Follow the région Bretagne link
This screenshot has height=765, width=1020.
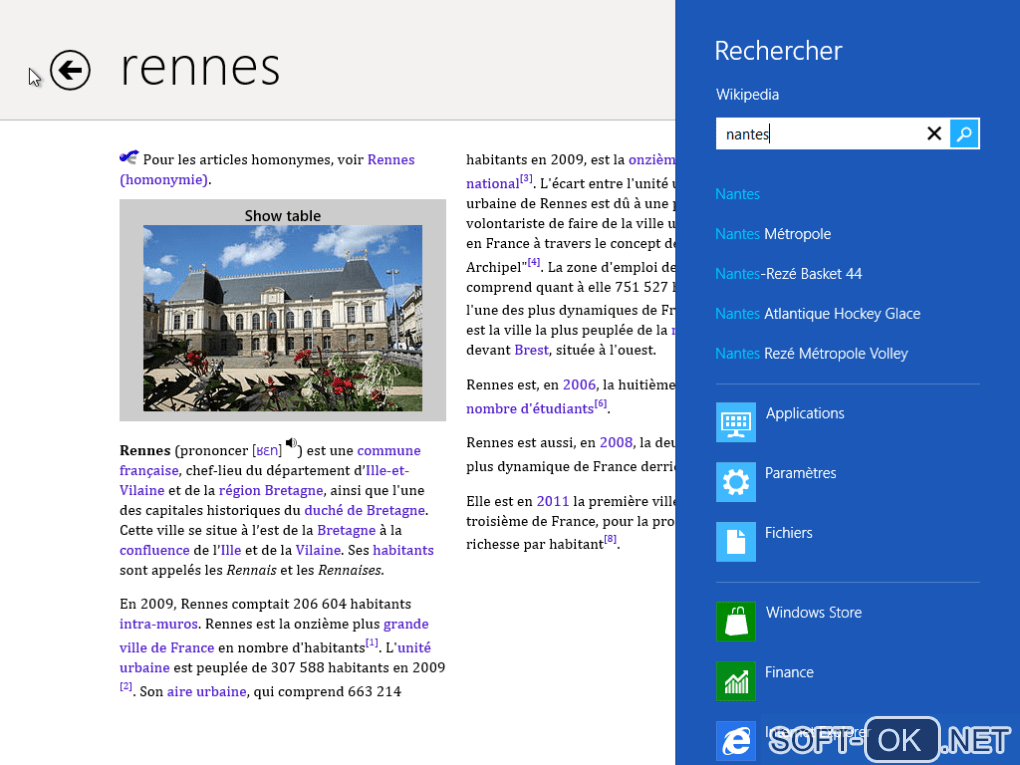point(271,490)
